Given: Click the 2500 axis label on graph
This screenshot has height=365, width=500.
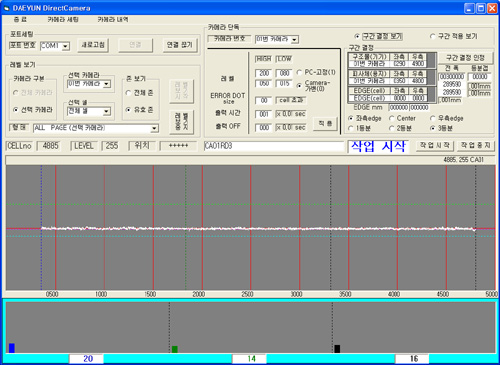Looking at the screenshot, I should coord(247,294).
